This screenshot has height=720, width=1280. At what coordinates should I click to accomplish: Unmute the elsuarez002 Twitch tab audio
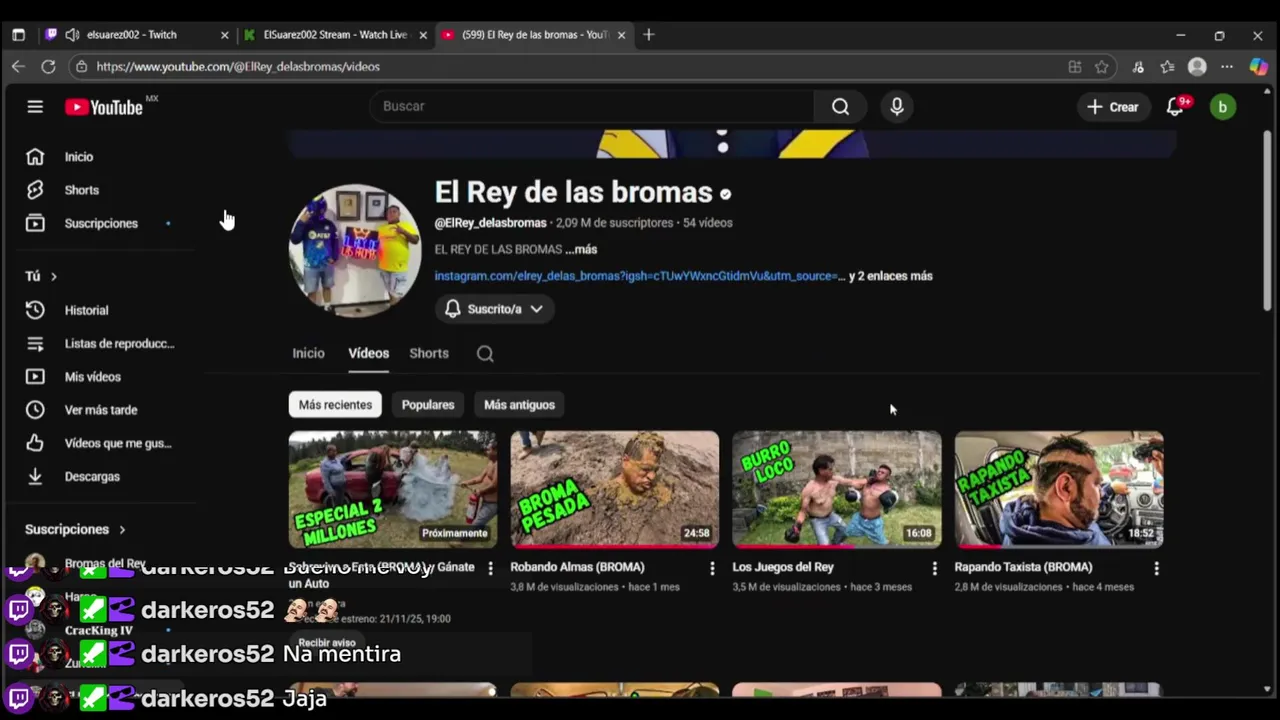tap(72, 35)
